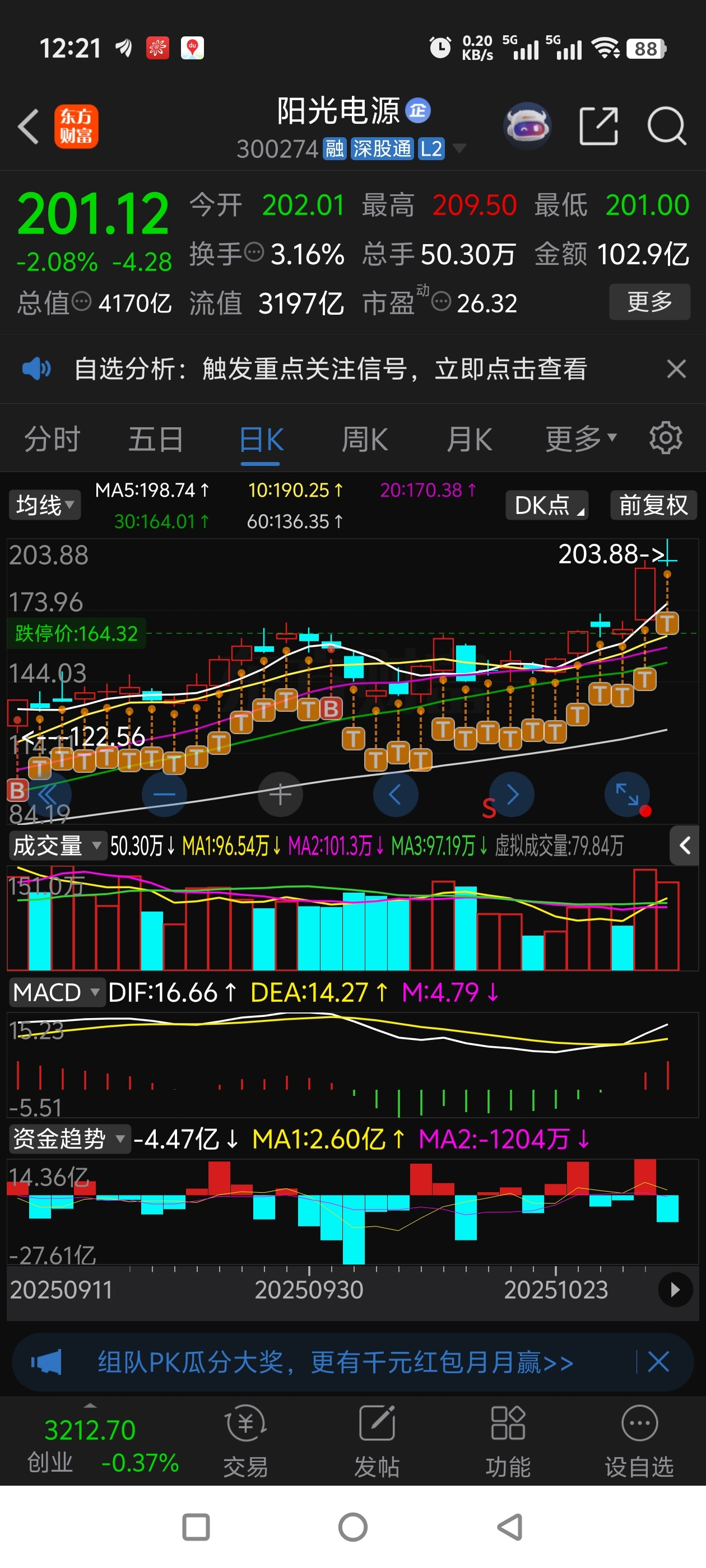Tap the blue speaker announcement icon
The image size is (706, 1568).
coord(36,369)
